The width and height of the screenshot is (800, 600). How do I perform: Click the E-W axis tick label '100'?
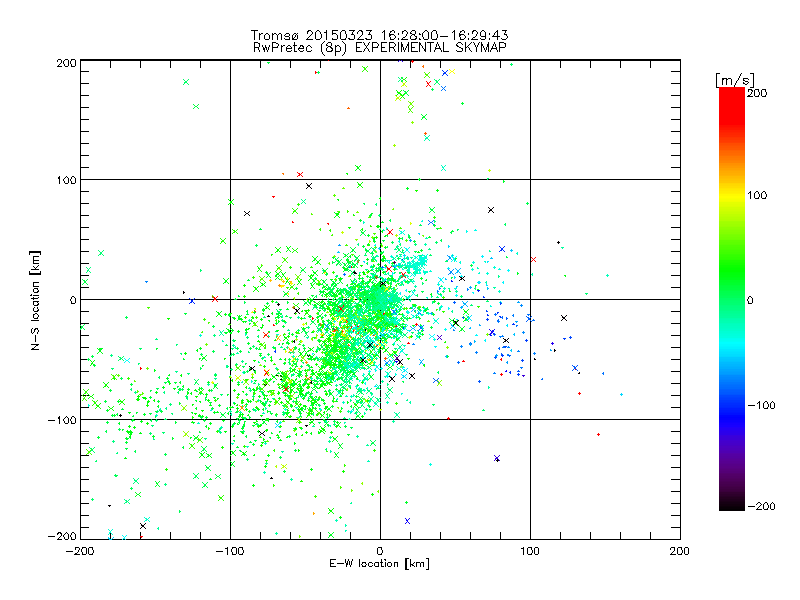click(530, 551)
